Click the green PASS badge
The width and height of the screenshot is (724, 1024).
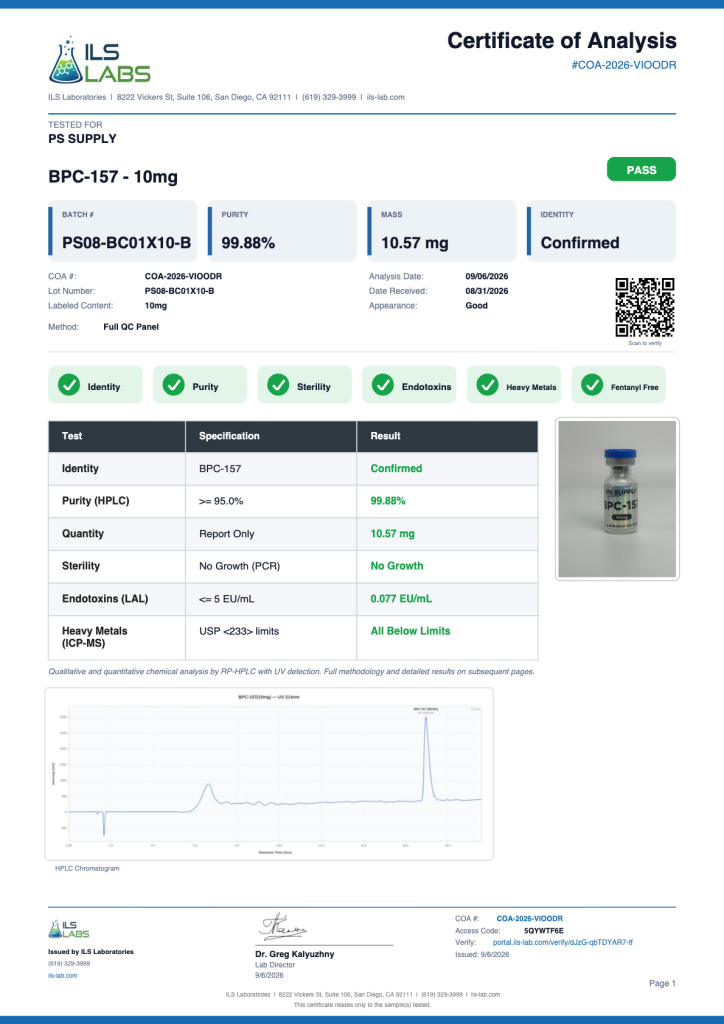641,170
